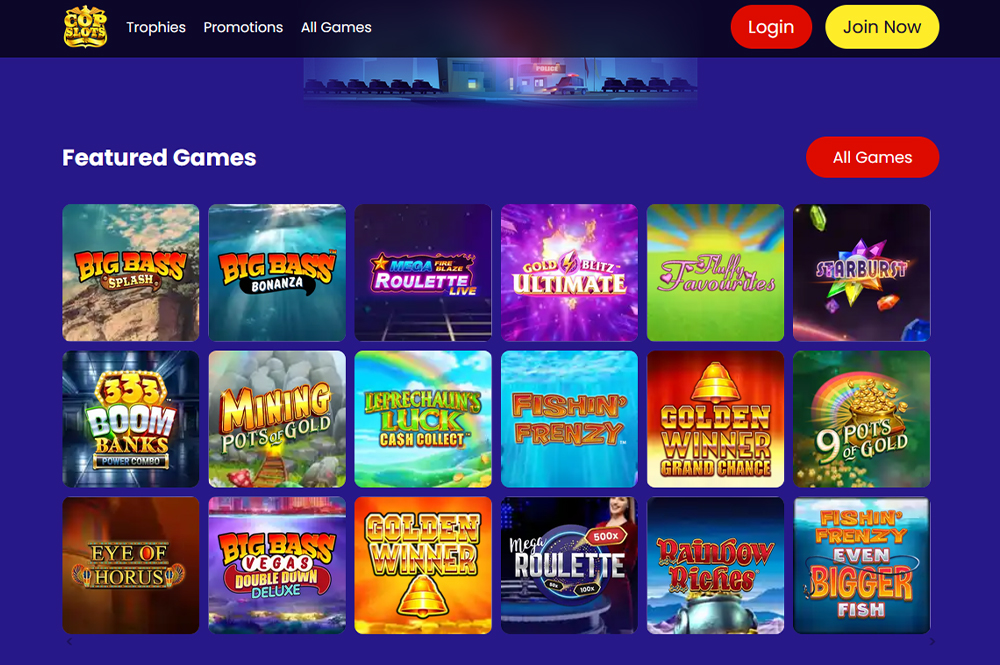1000x665 pixels.
Task: Open Big Bass Splash game tile
Action: pos(131,273)
